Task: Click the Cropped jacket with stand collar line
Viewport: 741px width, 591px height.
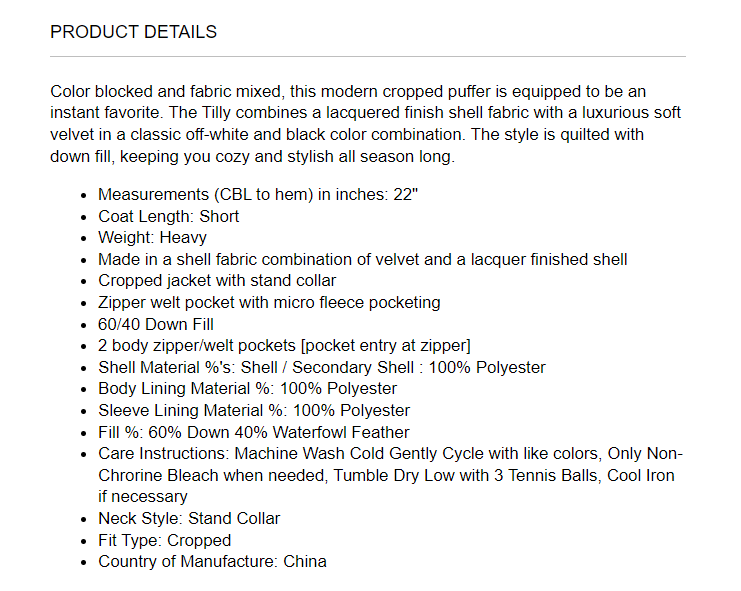Action: pos(217,281)
